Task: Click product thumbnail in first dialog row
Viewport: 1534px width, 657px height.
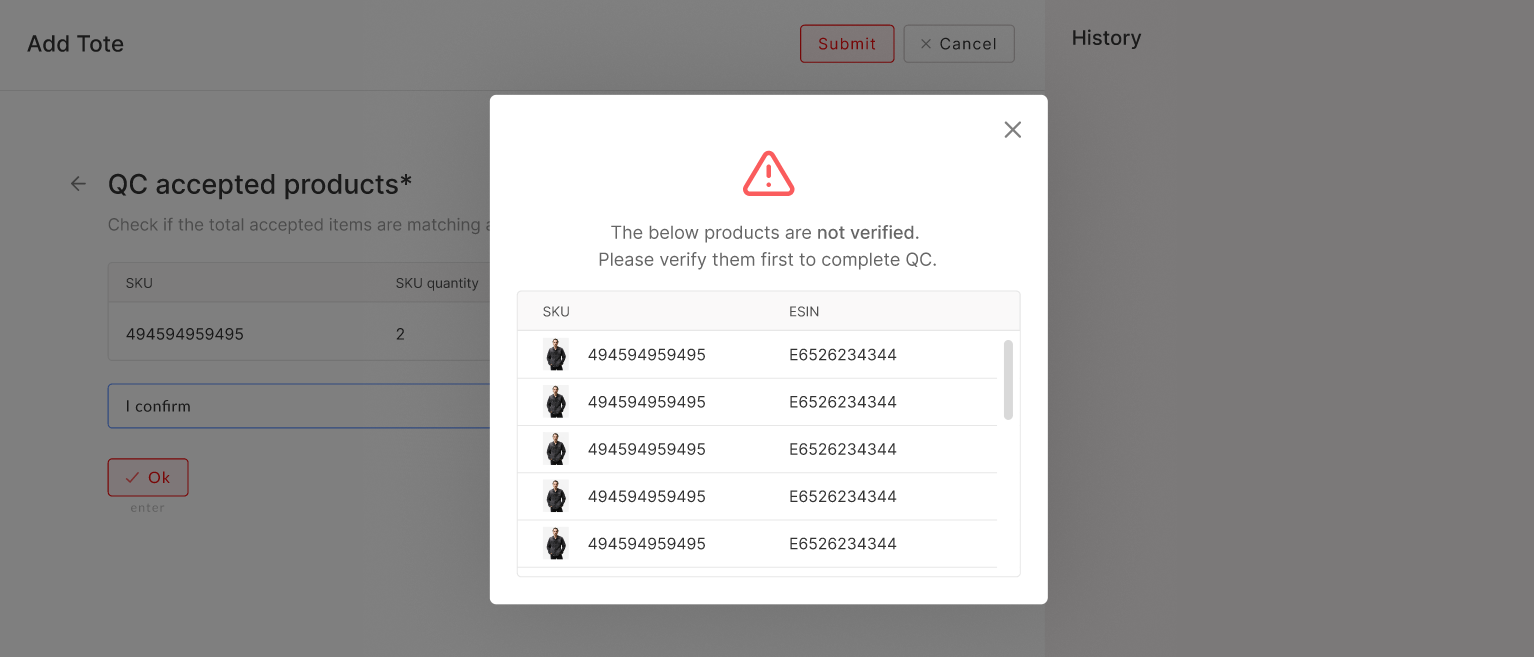Action: coord(556,355)
